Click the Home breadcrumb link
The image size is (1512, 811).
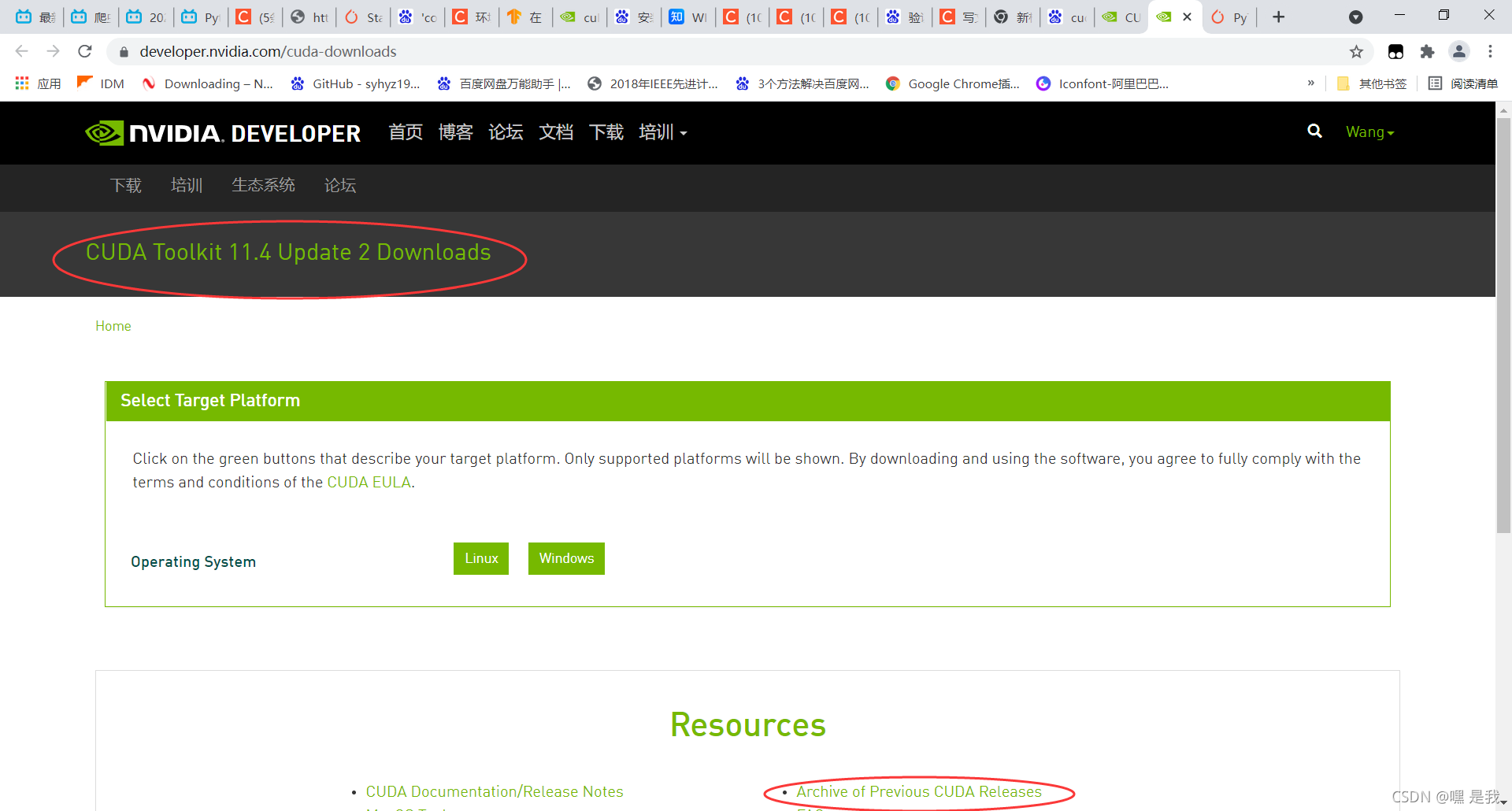pos(113,326)
